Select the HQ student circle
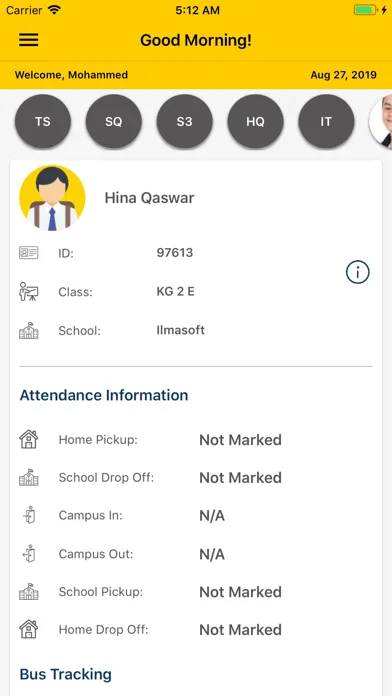This screenshot has width=392, height=696. click(255, 121)
